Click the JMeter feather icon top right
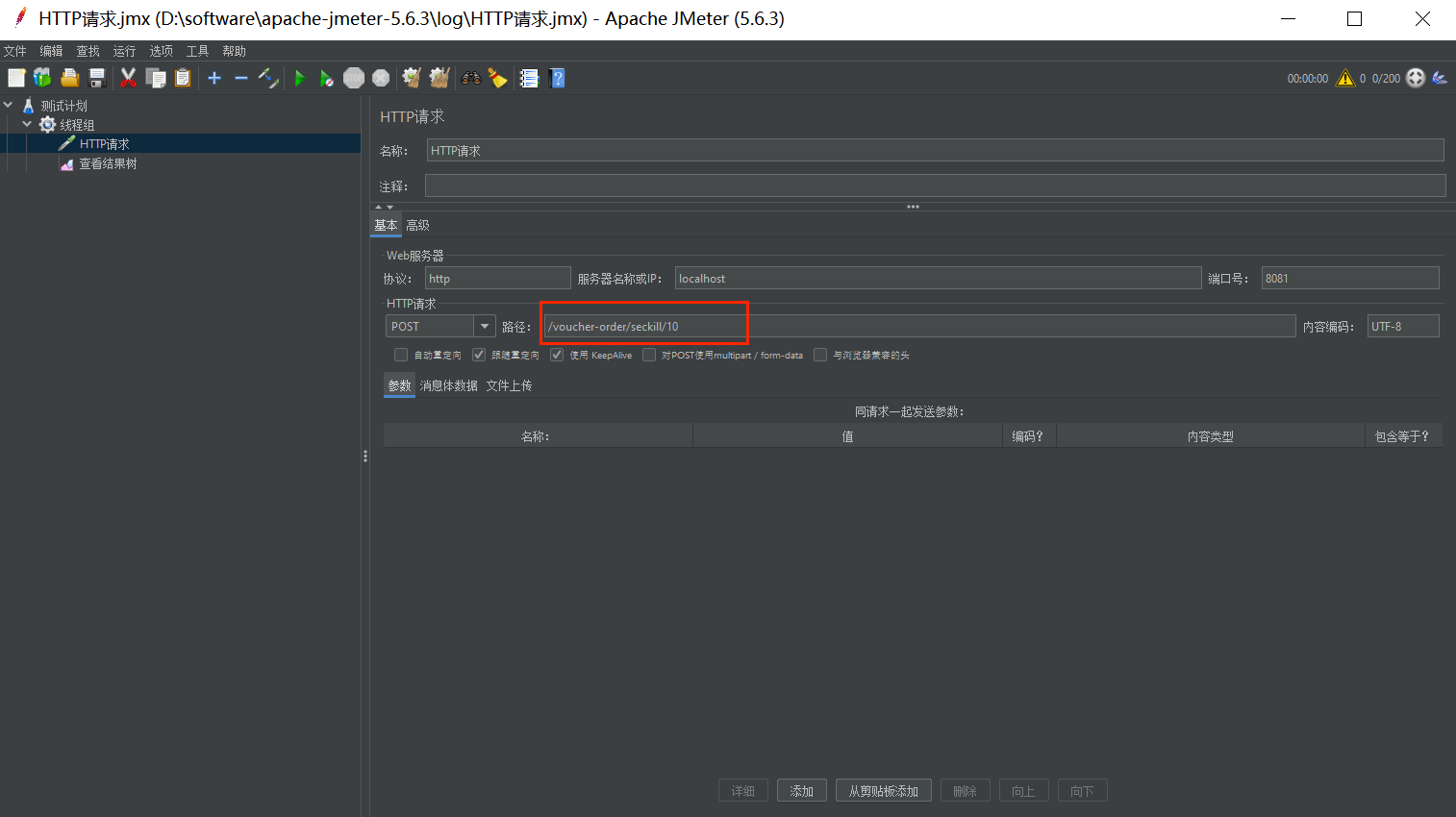Screen dimensions: 1456x817 click(1440, 78)
